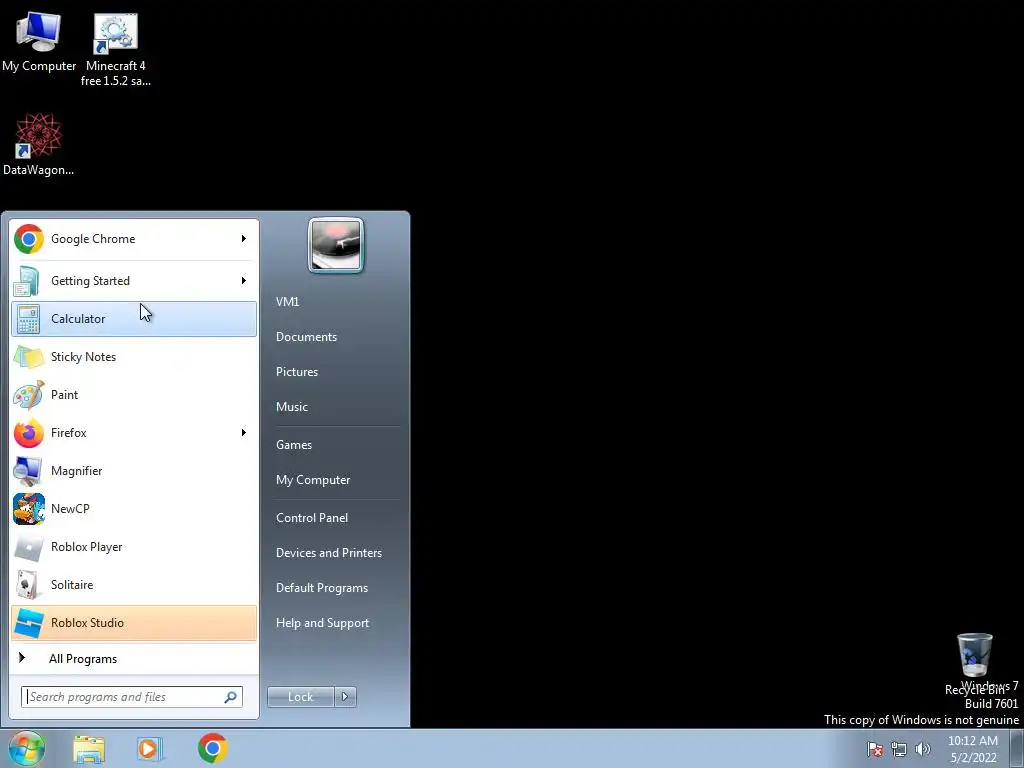Screen dimensions: 1024x768
Task: Open the NewCP app icon
Action: 28,509
